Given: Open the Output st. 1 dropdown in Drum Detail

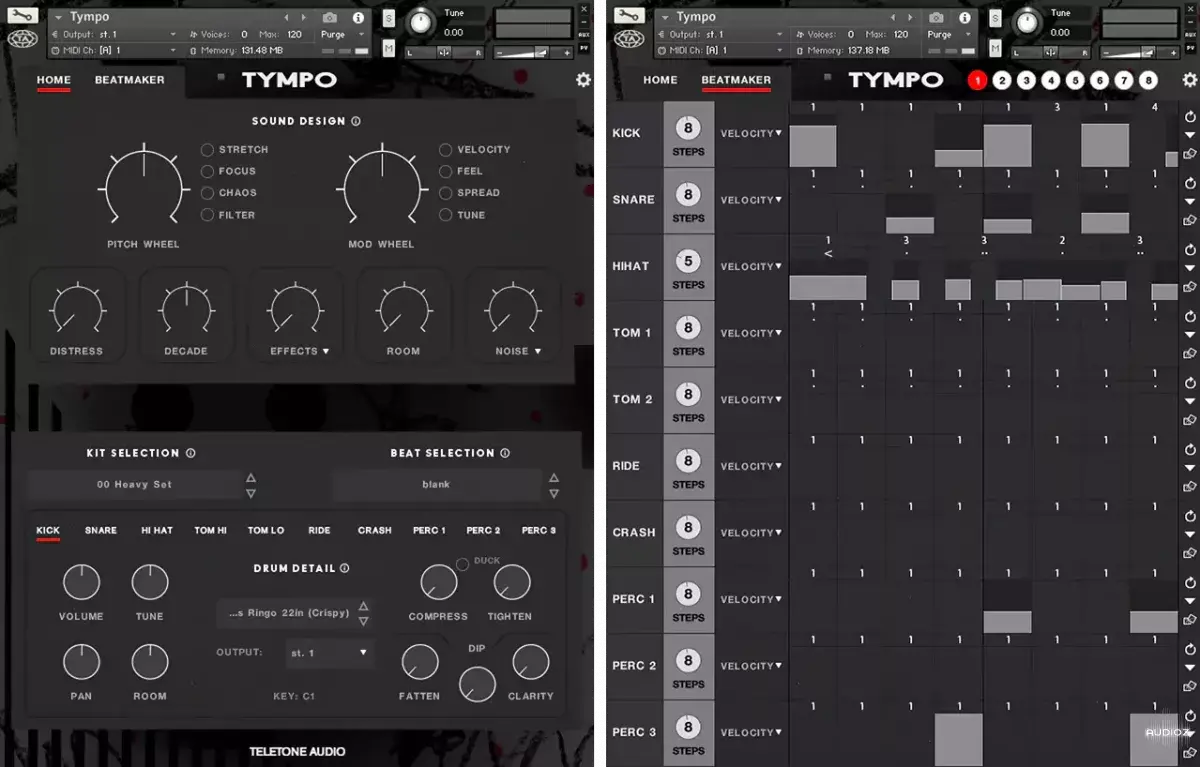Looking at the screenshot, I should pyautogui.click(x=329, y=652).
